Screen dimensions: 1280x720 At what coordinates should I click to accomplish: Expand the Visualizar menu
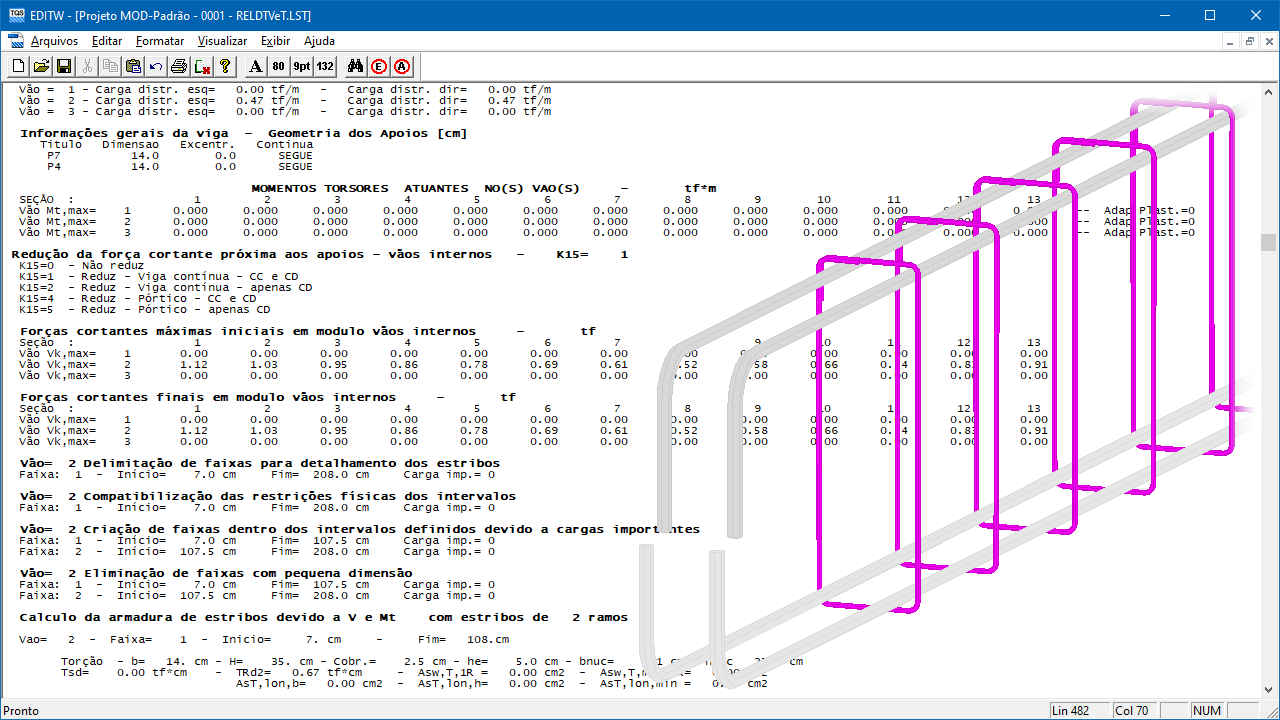click(222, 41)
